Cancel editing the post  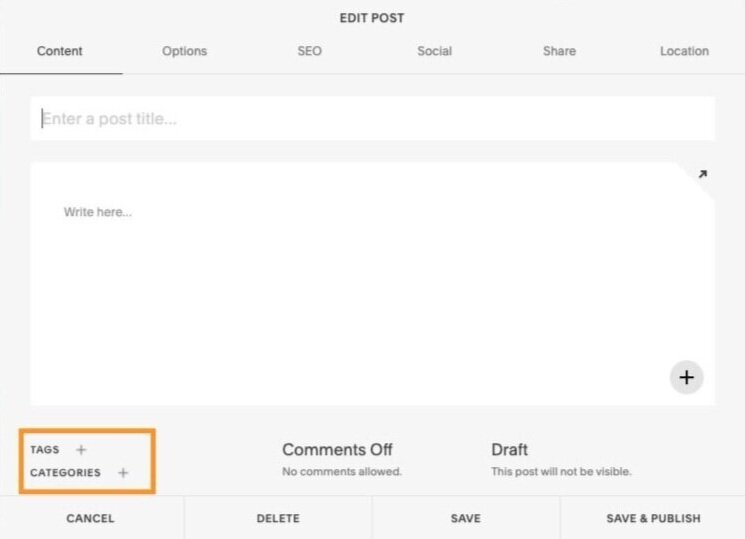click(x=90, y=518)
